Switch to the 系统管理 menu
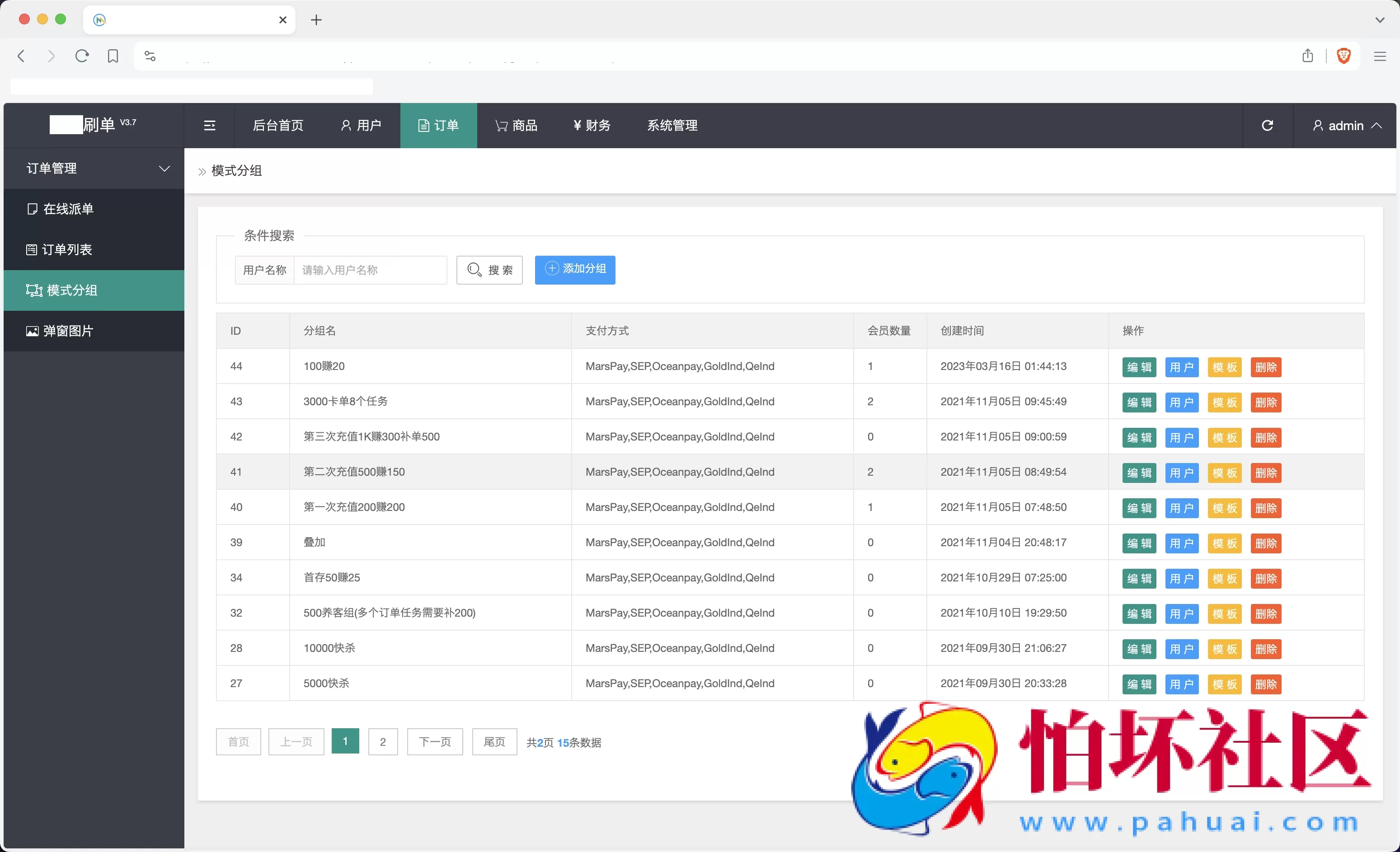Image resolution: width=1400 pixels, height=852 pixels. 672,125
